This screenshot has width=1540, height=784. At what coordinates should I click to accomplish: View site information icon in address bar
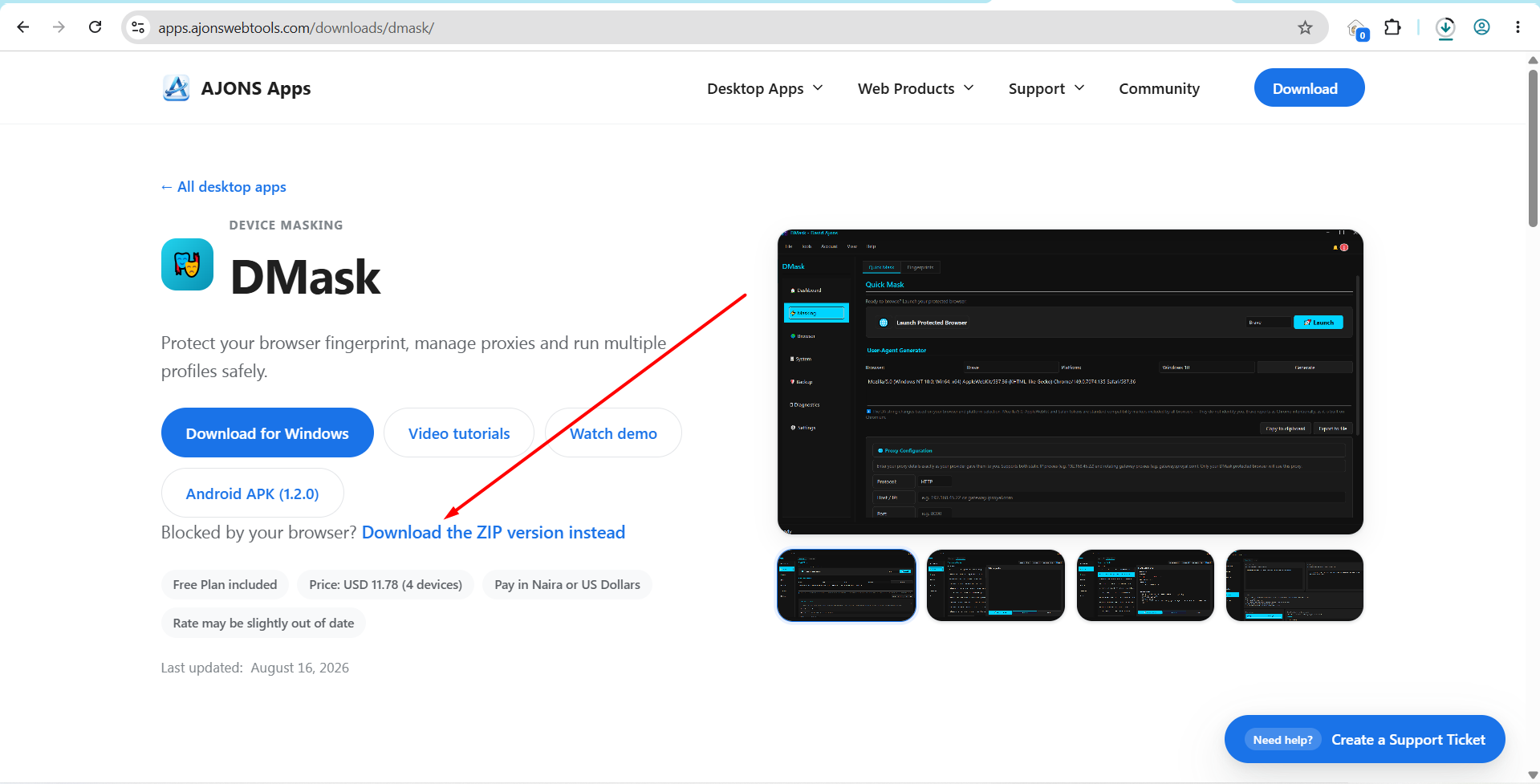138,27
